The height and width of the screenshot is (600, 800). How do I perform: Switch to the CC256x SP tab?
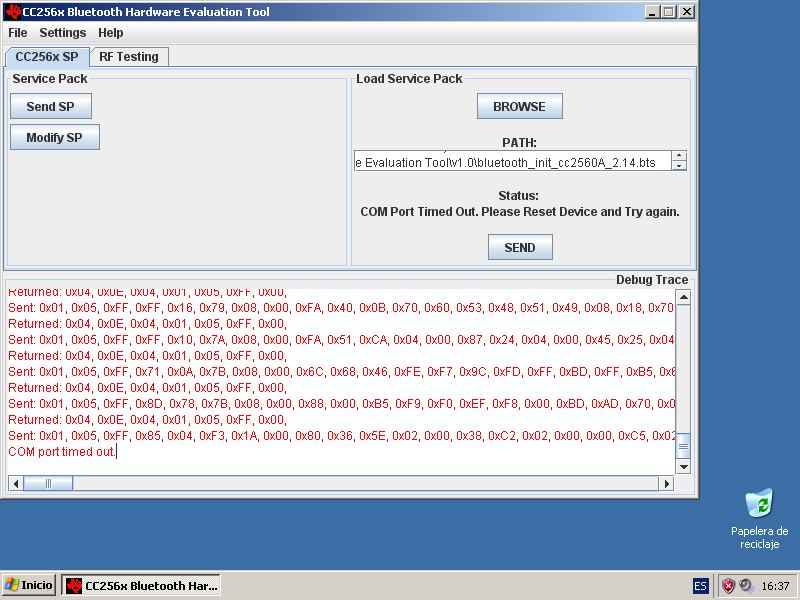[x=47, y=57]
